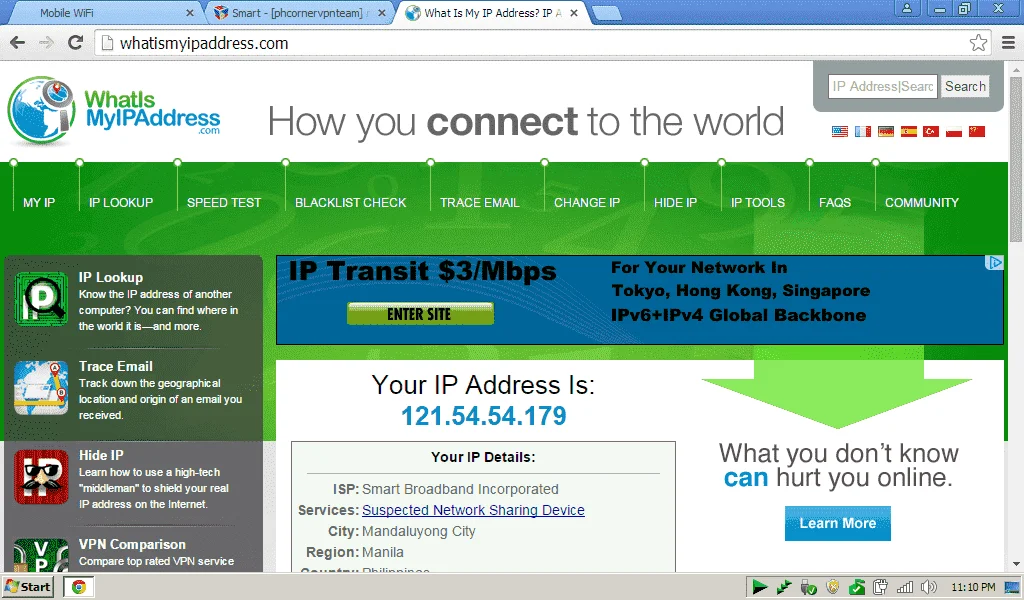Click the IP address 121.54.54.179

483,416
